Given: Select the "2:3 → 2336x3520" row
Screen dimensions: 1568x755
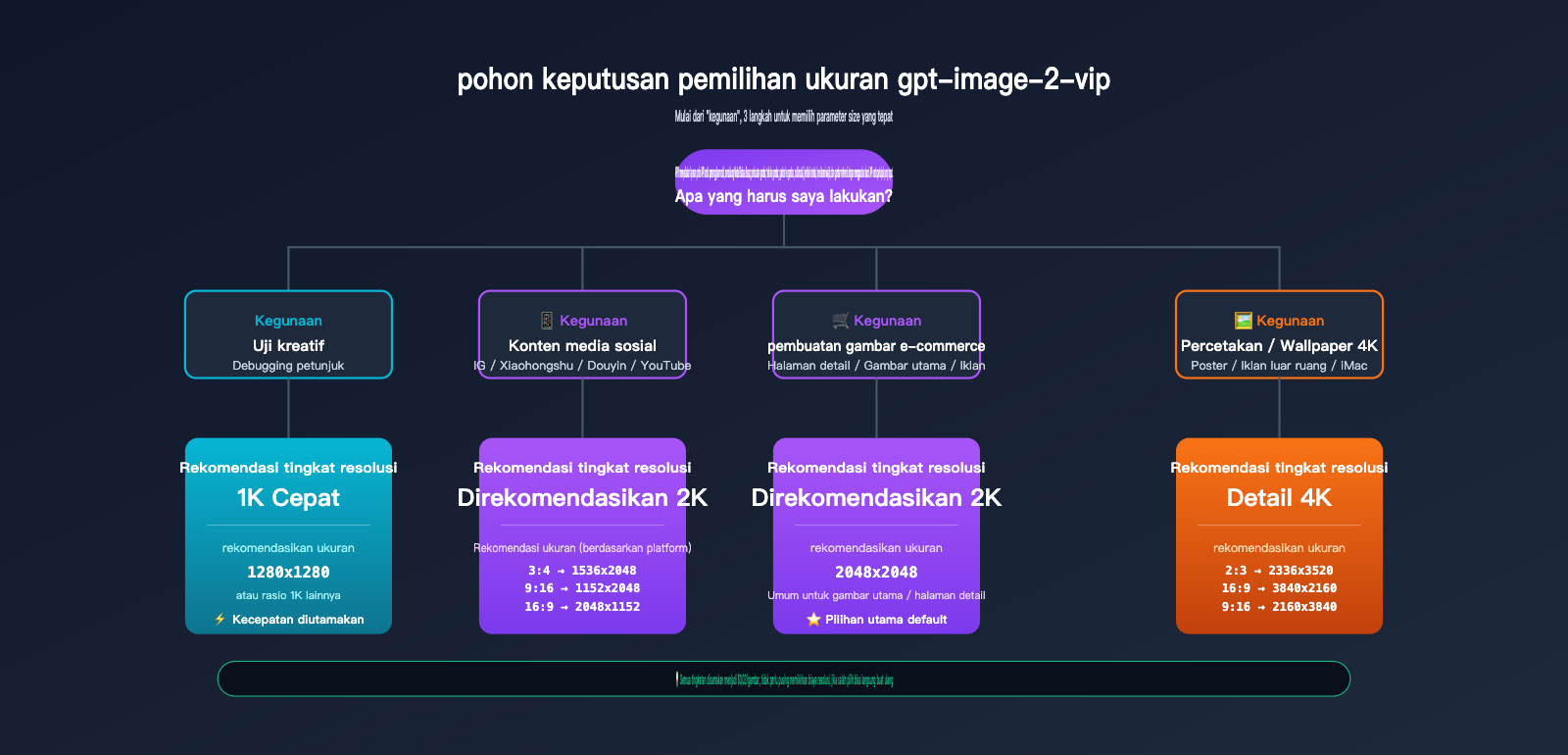Looking at the screenshot, I should tap(1279, 571).
